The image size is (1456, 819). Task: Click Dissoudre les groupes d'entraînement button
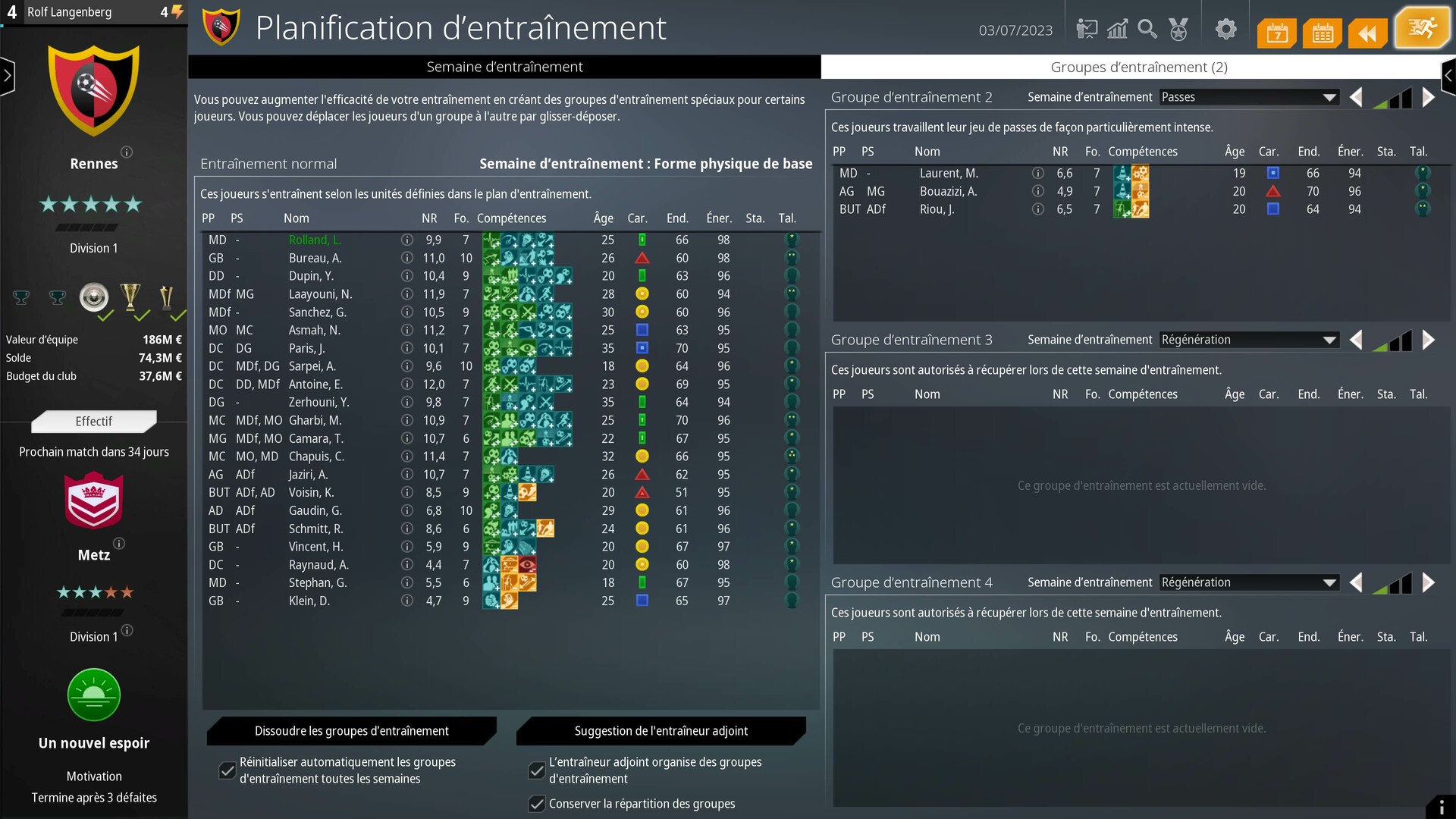tap(351, 731)
